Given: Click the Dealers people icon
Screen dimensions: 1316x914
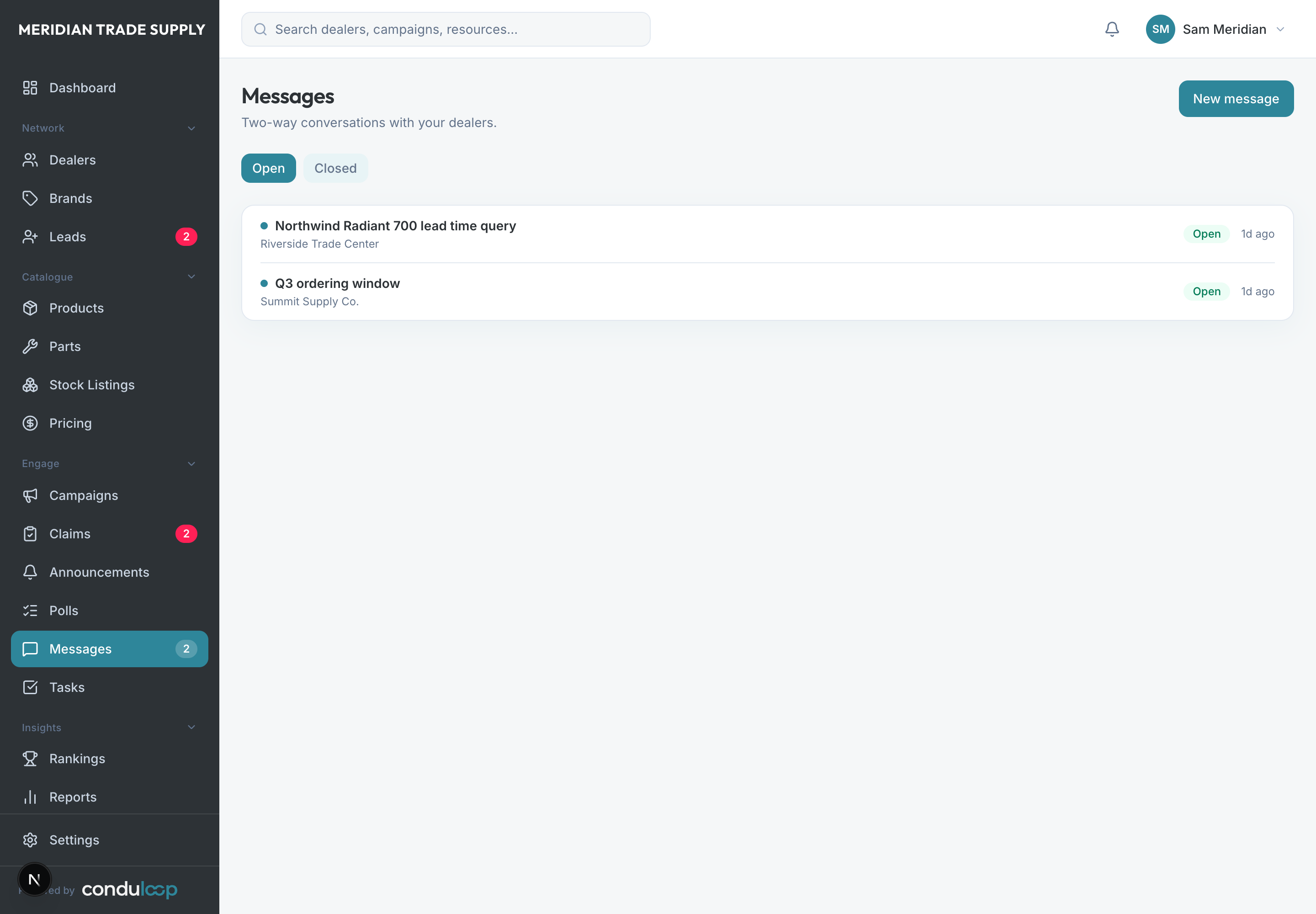Looking at the screenshot, I should pos(30,160).
